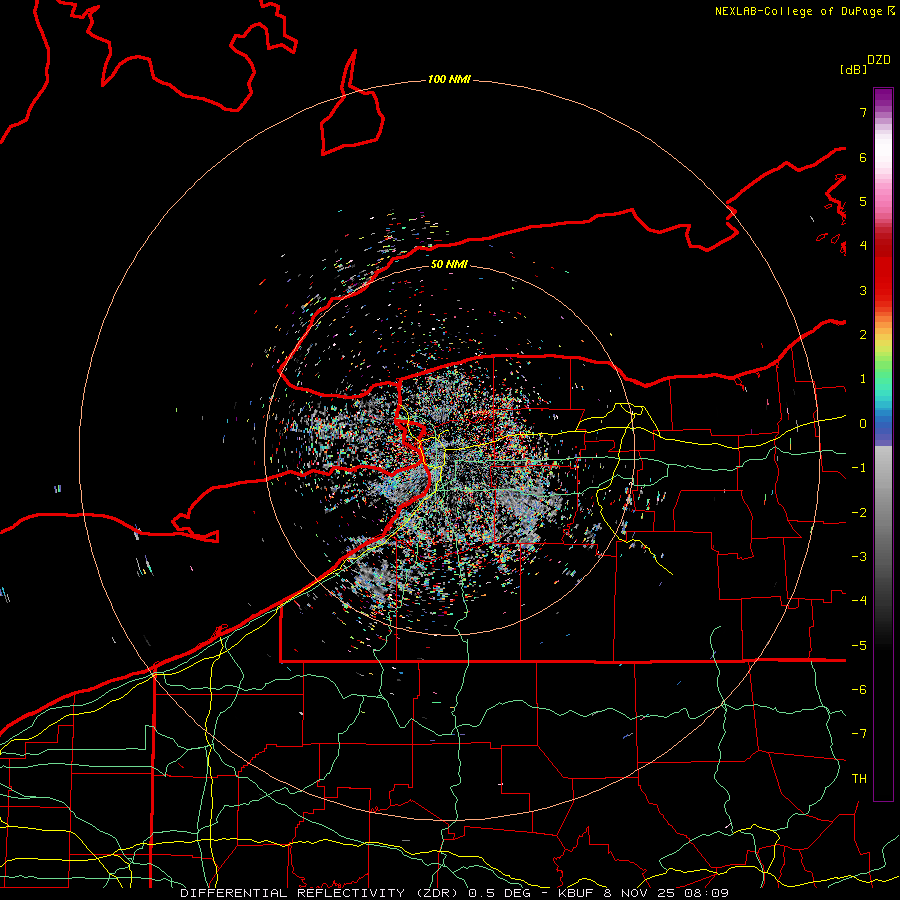This screenshot has width=900, height=900.
Task: Click the KBUF station ID in the caption
Action: tap(576, 893)
